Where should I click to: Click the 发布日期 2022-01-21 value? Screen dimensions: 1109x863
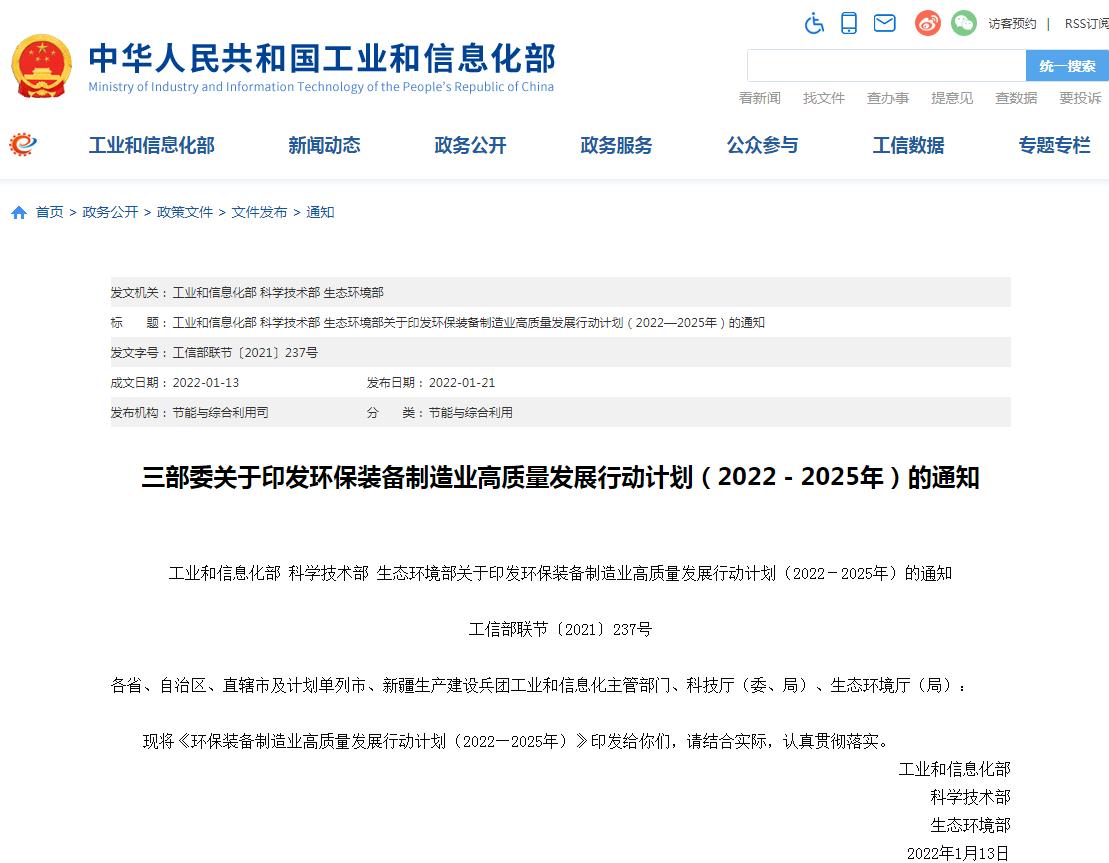(462, 383)
